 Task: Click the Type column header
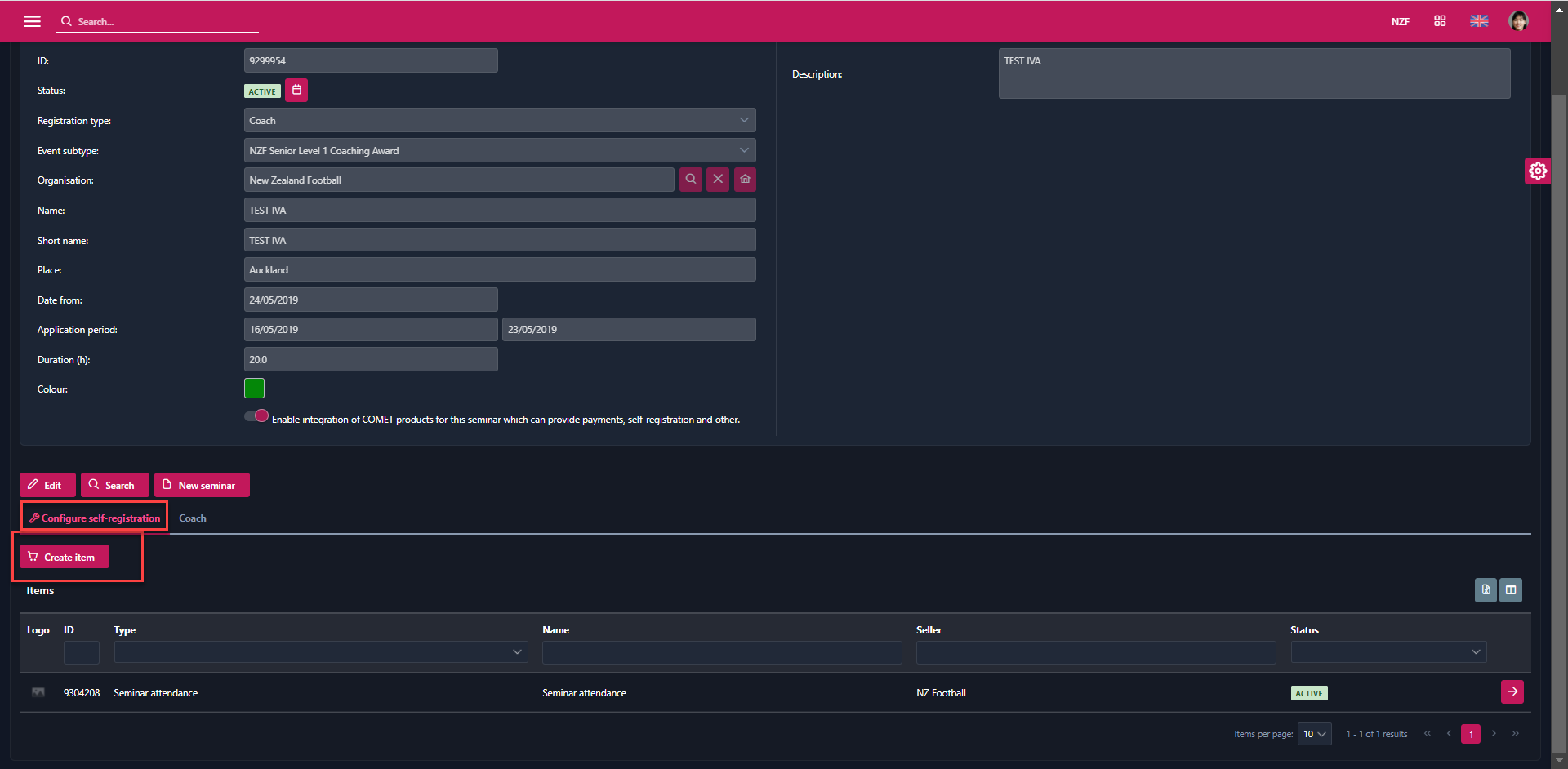click(125, 629)
